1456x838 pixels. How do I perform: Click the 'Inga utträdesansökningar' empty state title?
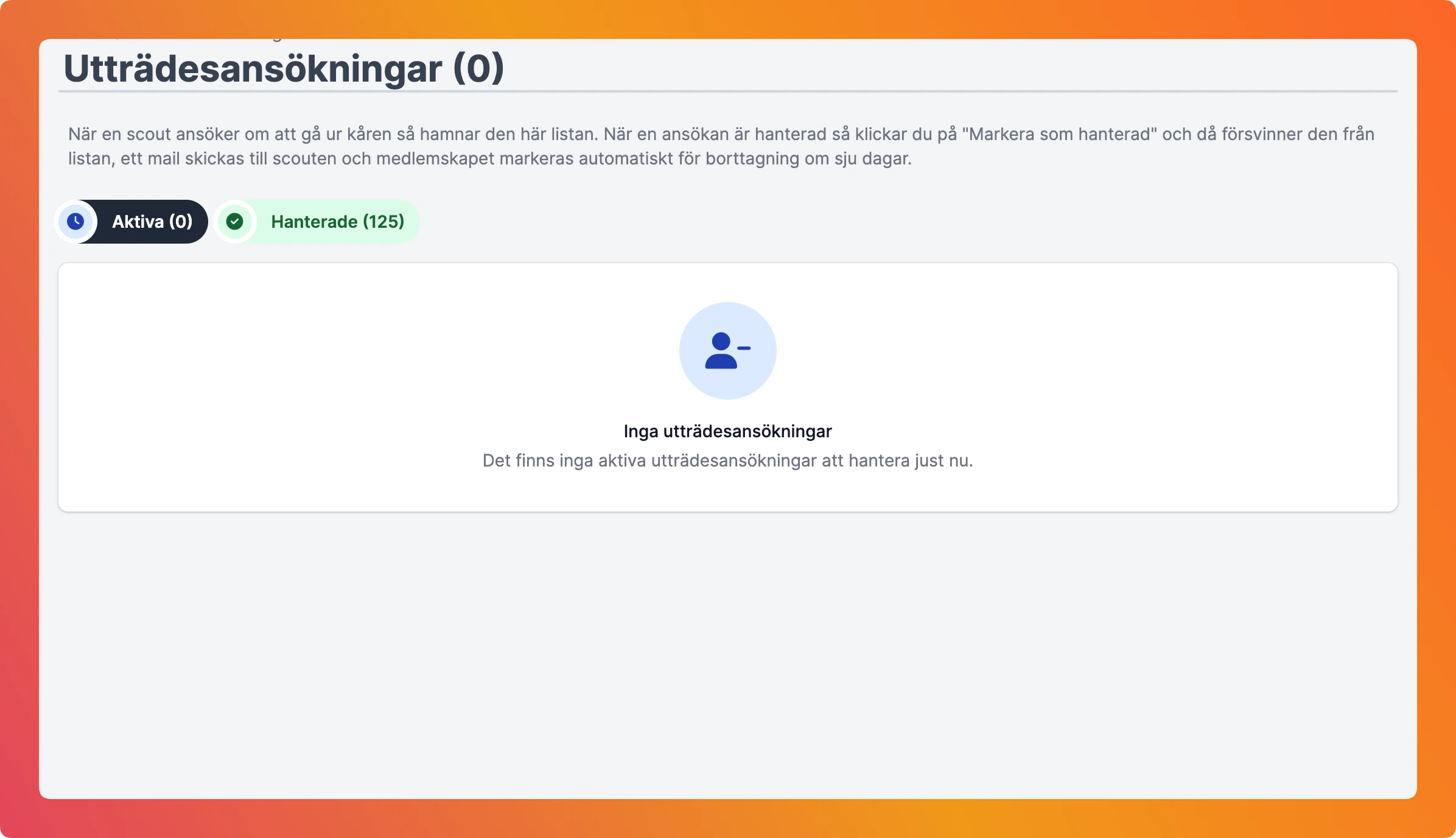pos(727,431)
